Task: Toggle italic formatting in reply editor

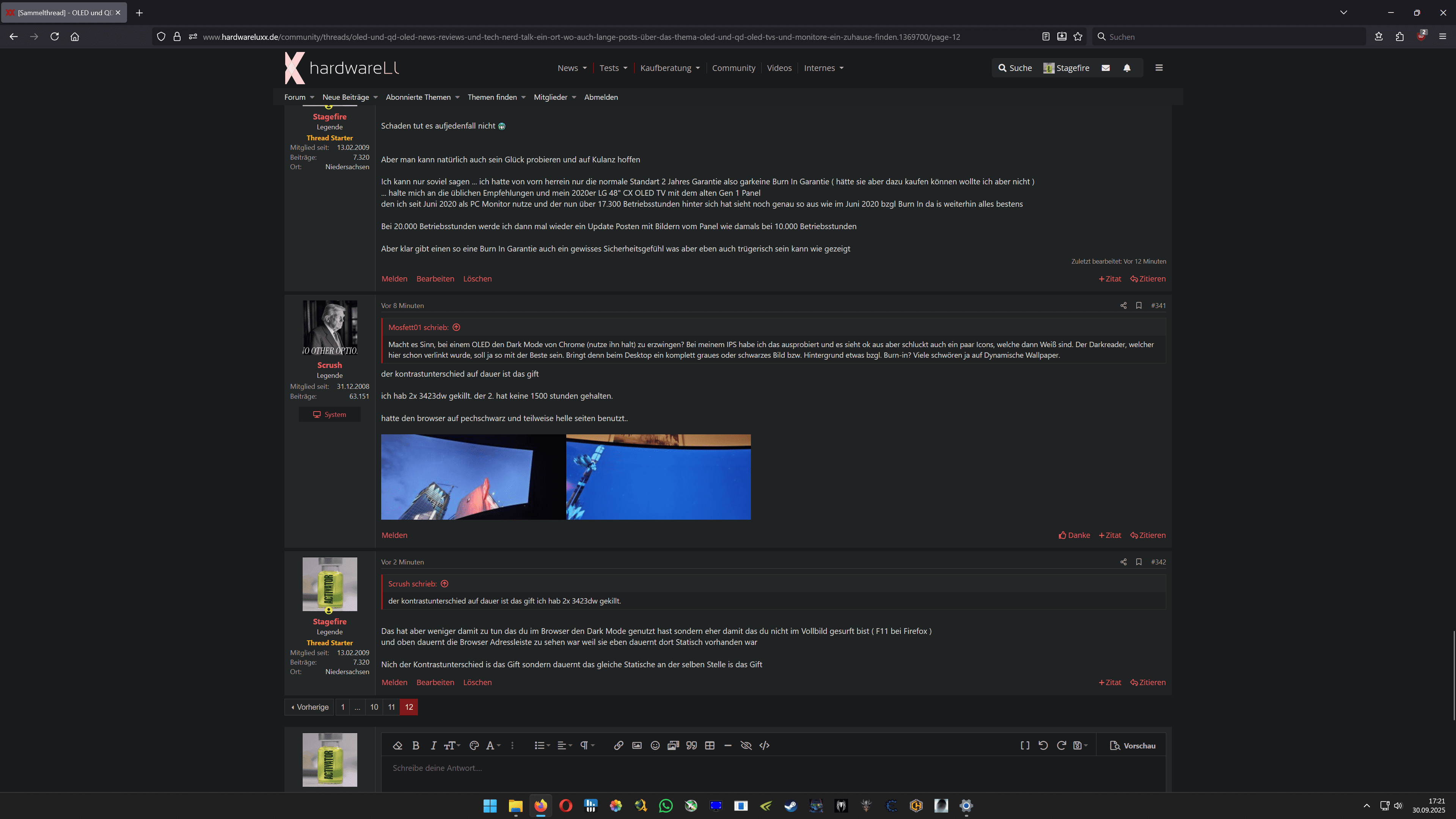Action: [434, 745]
